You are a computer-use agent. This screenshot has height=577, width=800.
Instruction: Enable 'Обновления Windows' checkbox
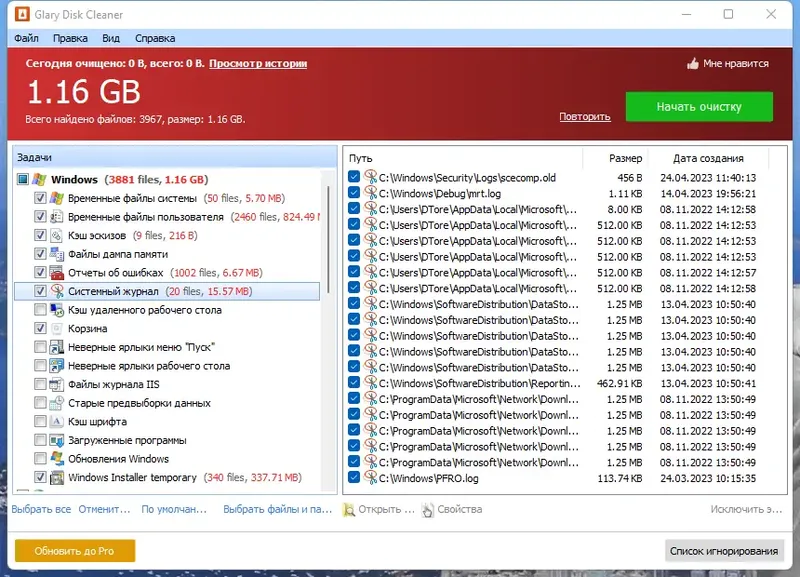coord(40,459)
